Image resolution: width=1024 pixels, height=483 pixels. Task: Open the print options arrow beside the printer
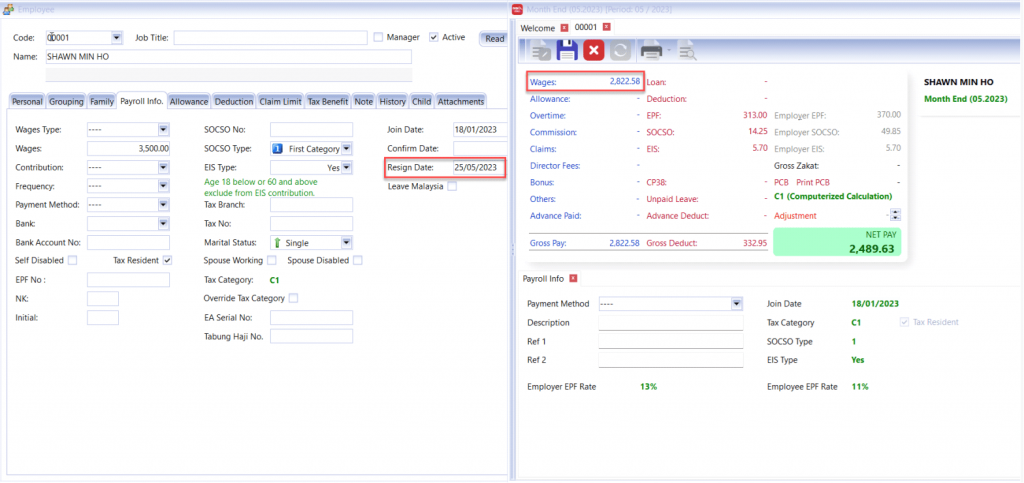(668, 51)
